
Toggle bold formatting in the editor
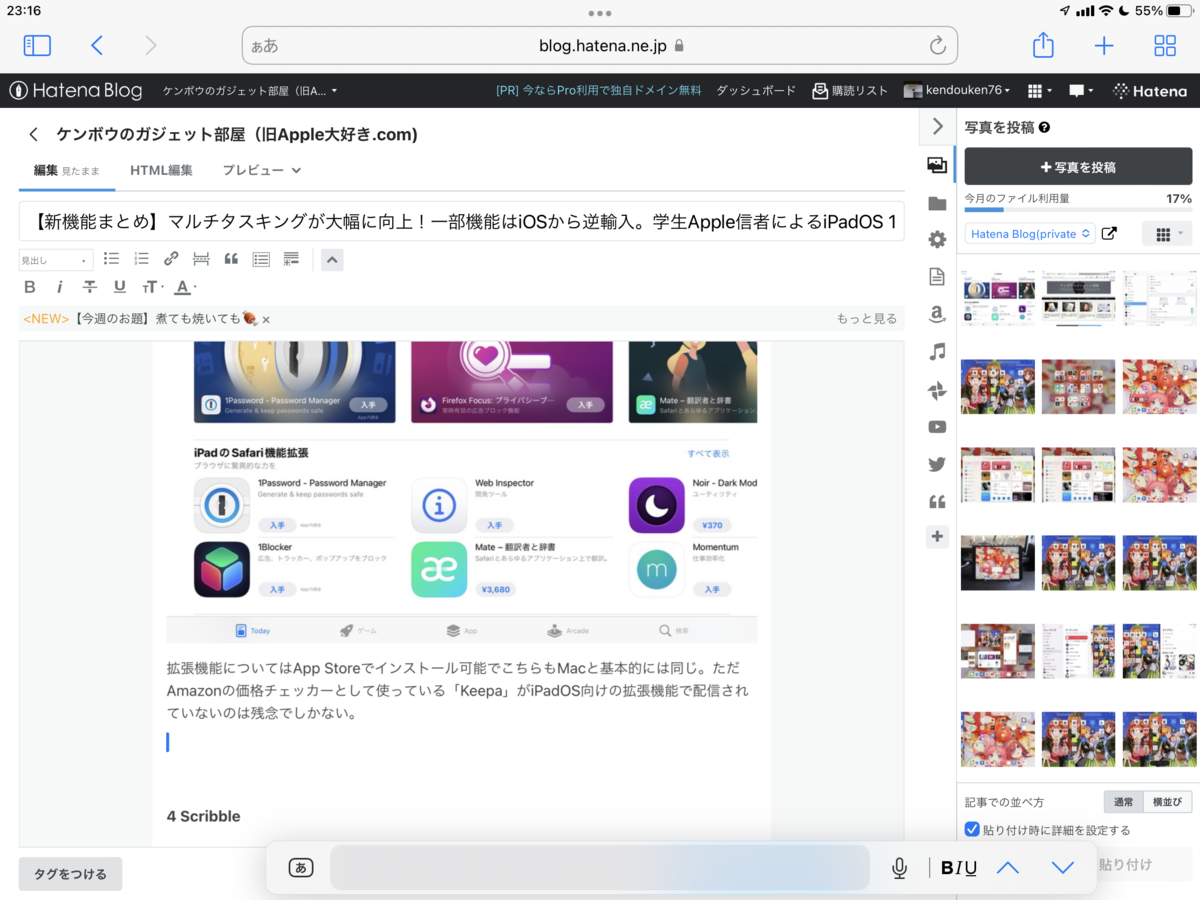click(29, 286)
